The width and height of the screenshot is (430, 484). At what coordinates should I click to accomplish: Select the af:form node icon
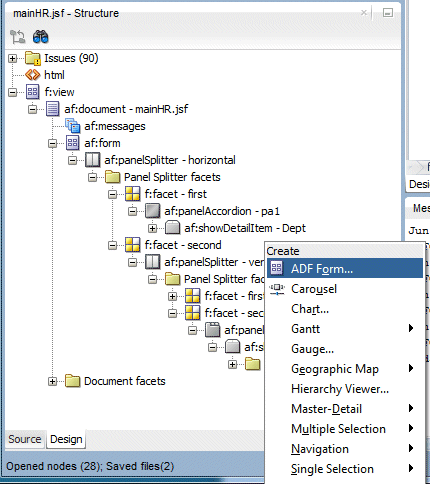[x=73, y=143]
